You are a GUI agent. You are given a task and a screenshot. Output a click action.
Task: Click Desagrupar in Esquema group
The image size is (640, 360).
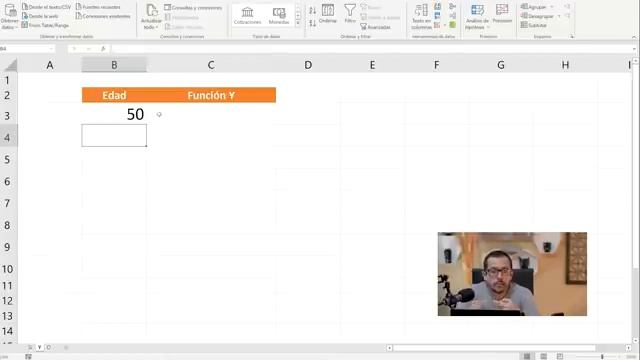(x=538, y=16)
